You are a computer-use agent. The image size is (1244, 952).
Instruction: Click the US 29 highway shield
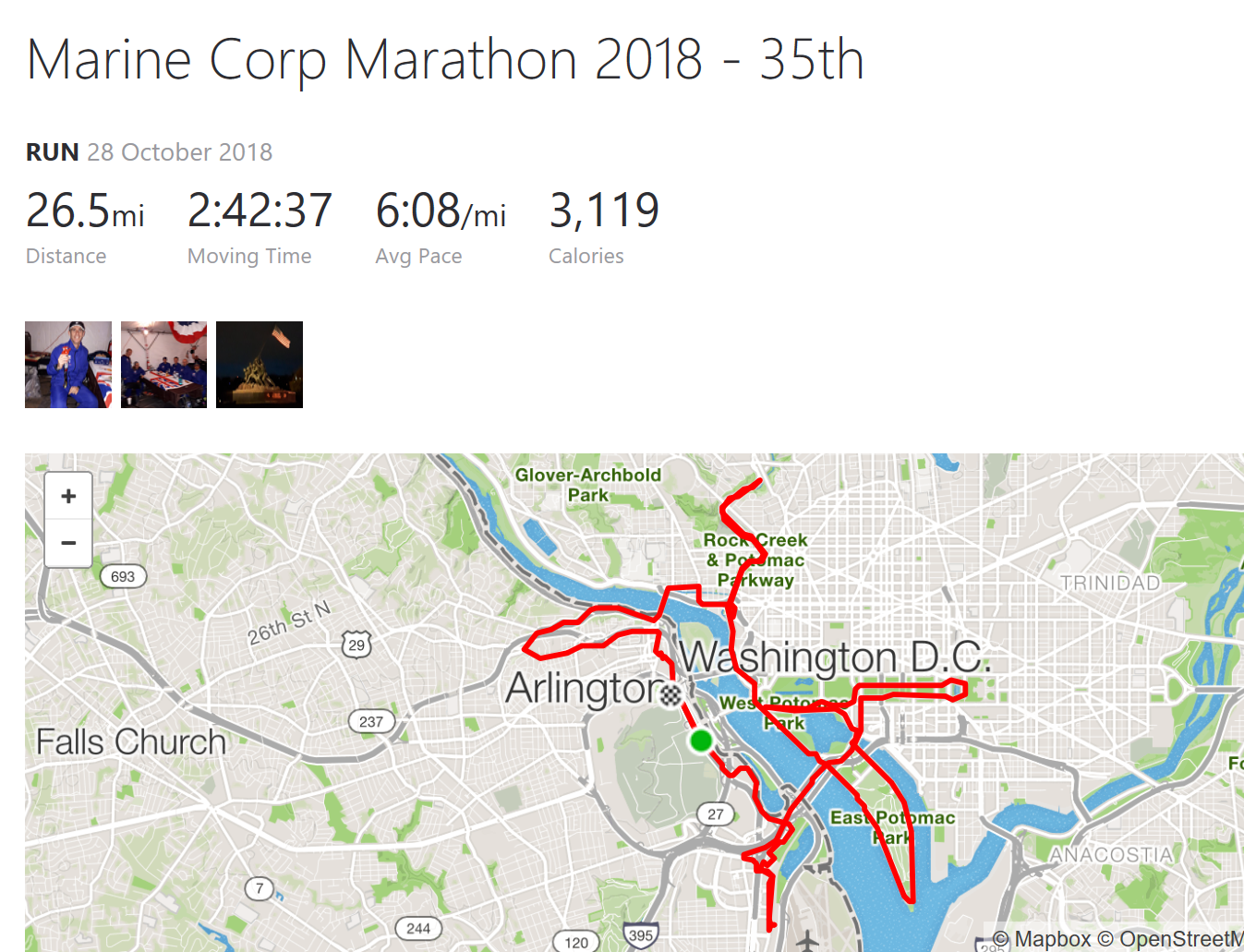[x=356, y=645]
